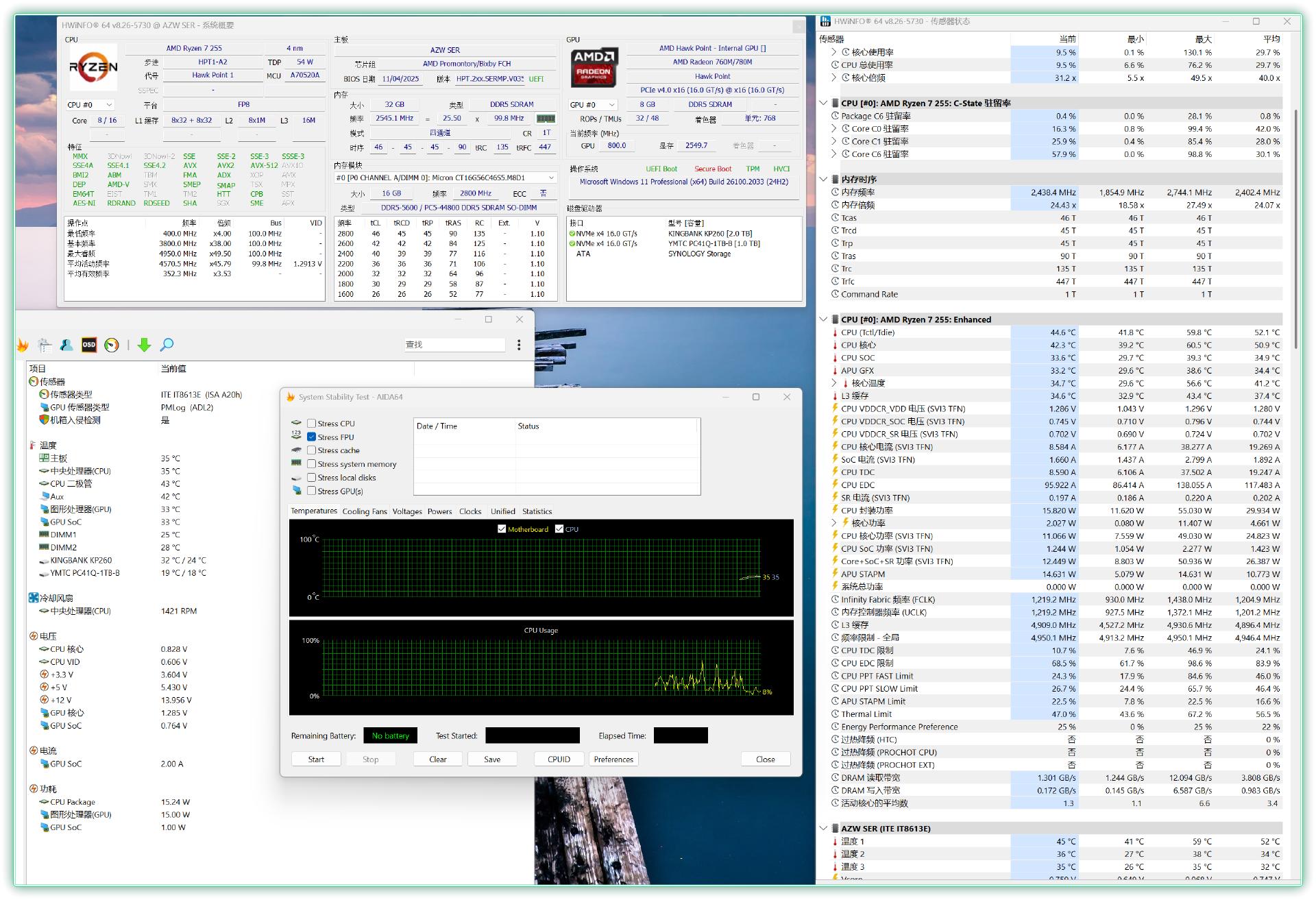1316x900 pixels.
Task: Click the OSD panel toolbar icon
Action: 89,345
